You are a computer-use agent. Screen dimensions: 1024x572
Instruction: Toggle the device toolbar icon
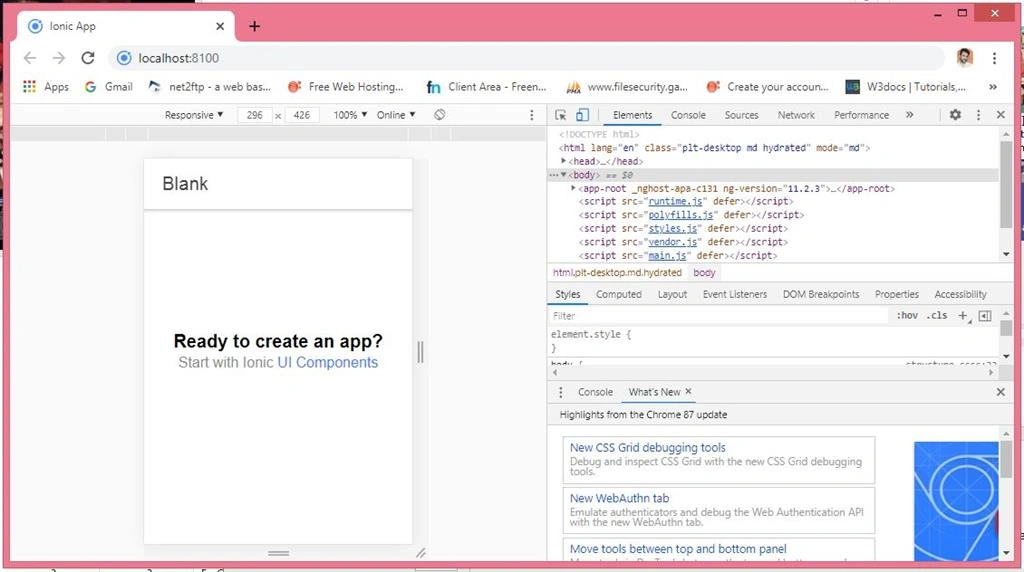582,115
